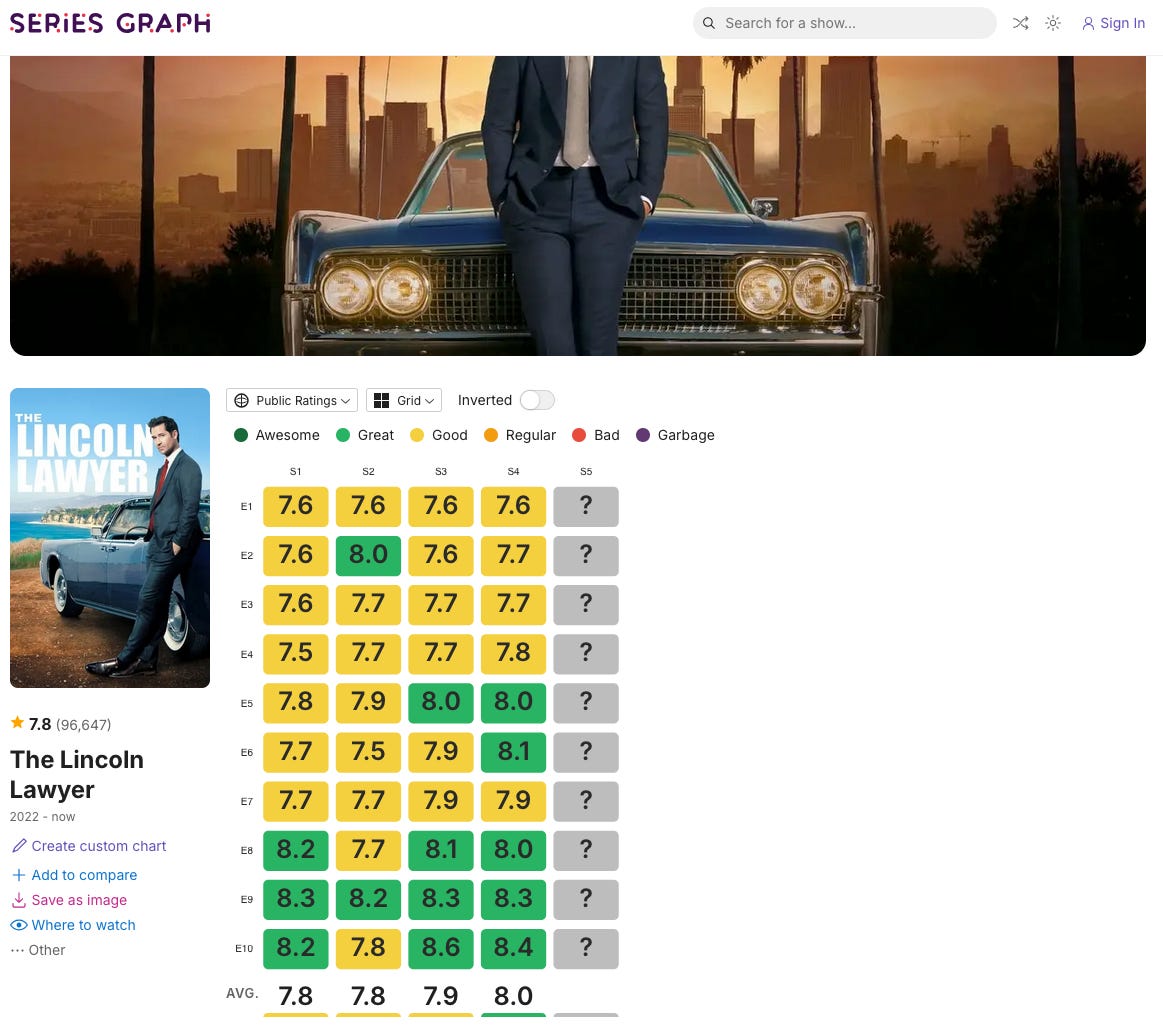The width and height of the screenshot is (1163, 1026).
Task: Click the 2022 - now year text
Action: 42,817
